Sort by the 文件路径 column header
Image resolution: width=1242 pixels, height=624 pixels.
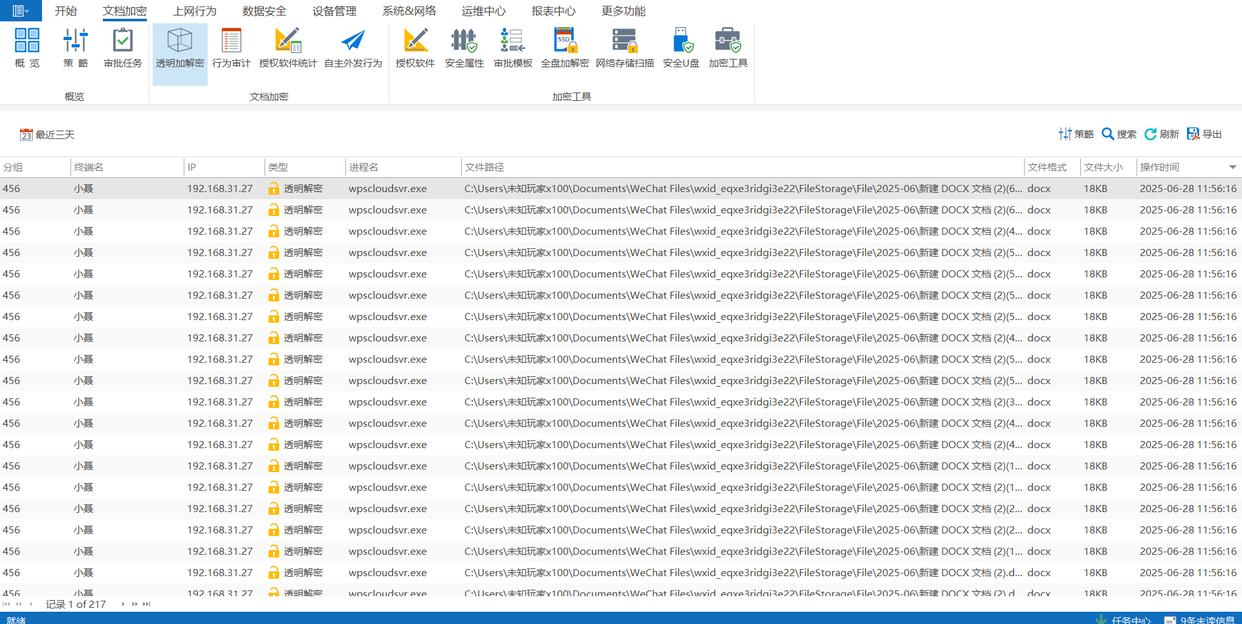click(740, 167)
